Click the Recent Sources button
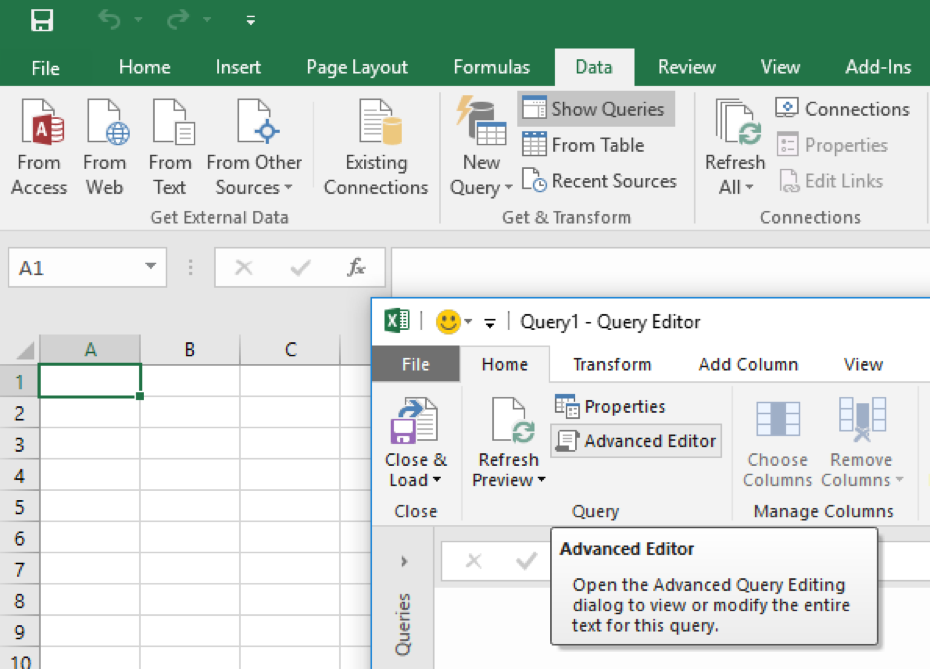Screen dimensions: 930x669 point(600,181)
